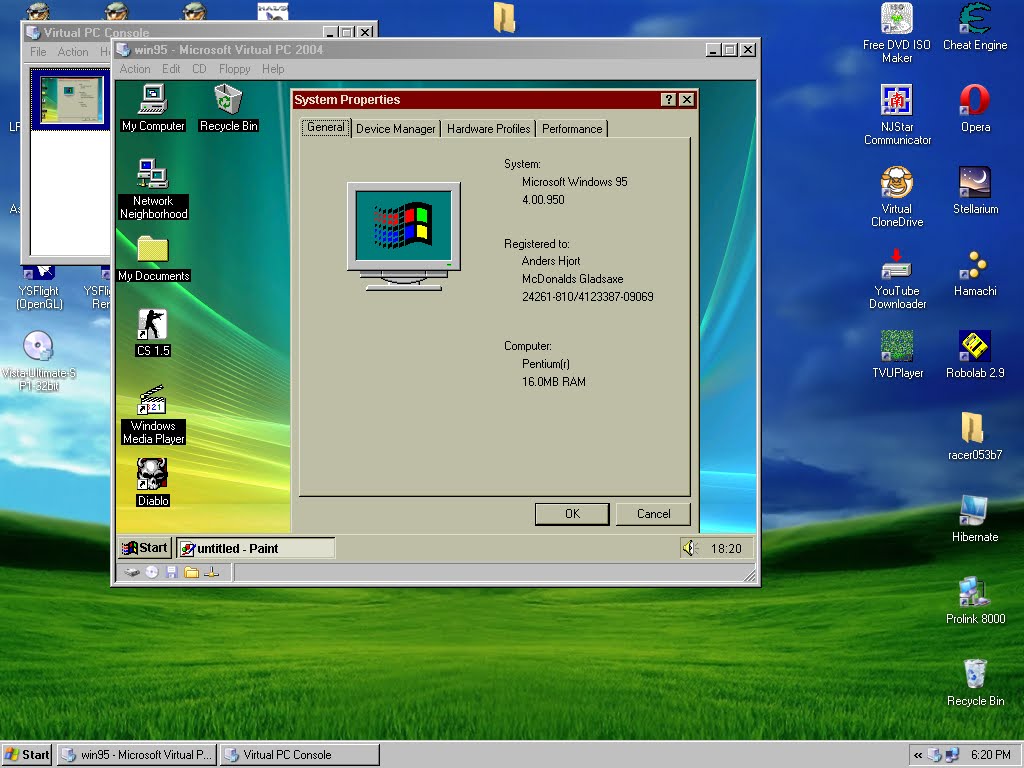1024x768 pixels.
Task: Click 'Pentium(r)' computer text
Action: click(546, 364)
